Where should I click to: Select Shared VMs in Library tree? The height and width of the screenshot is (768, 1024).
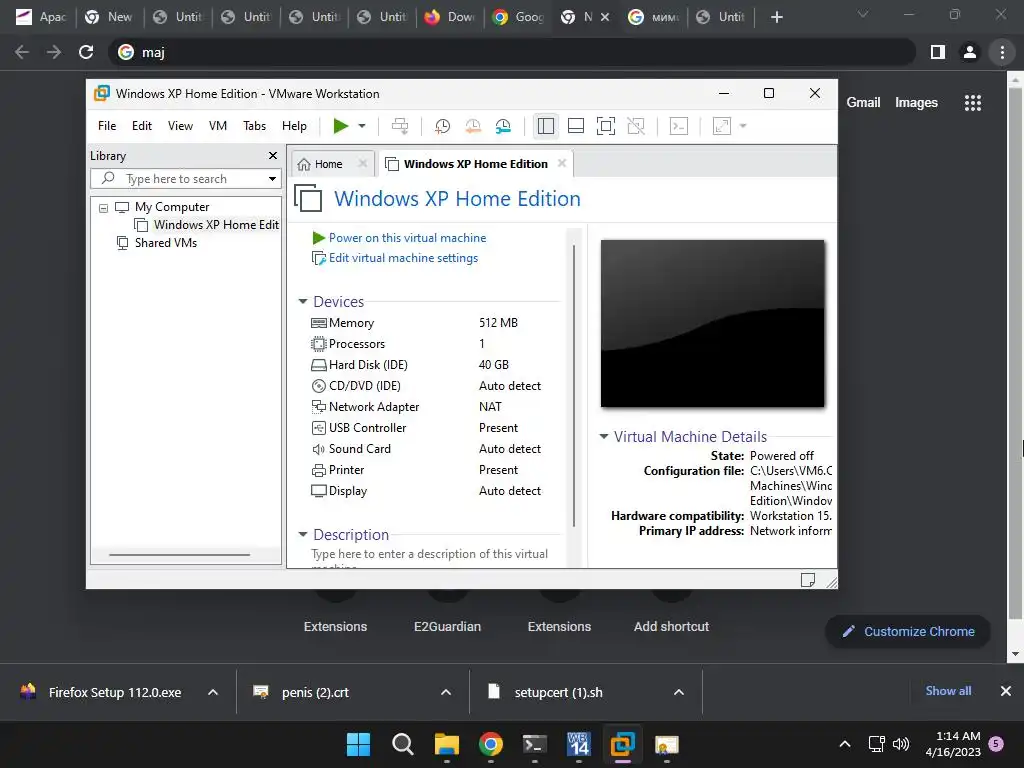[x=157, y=243]
